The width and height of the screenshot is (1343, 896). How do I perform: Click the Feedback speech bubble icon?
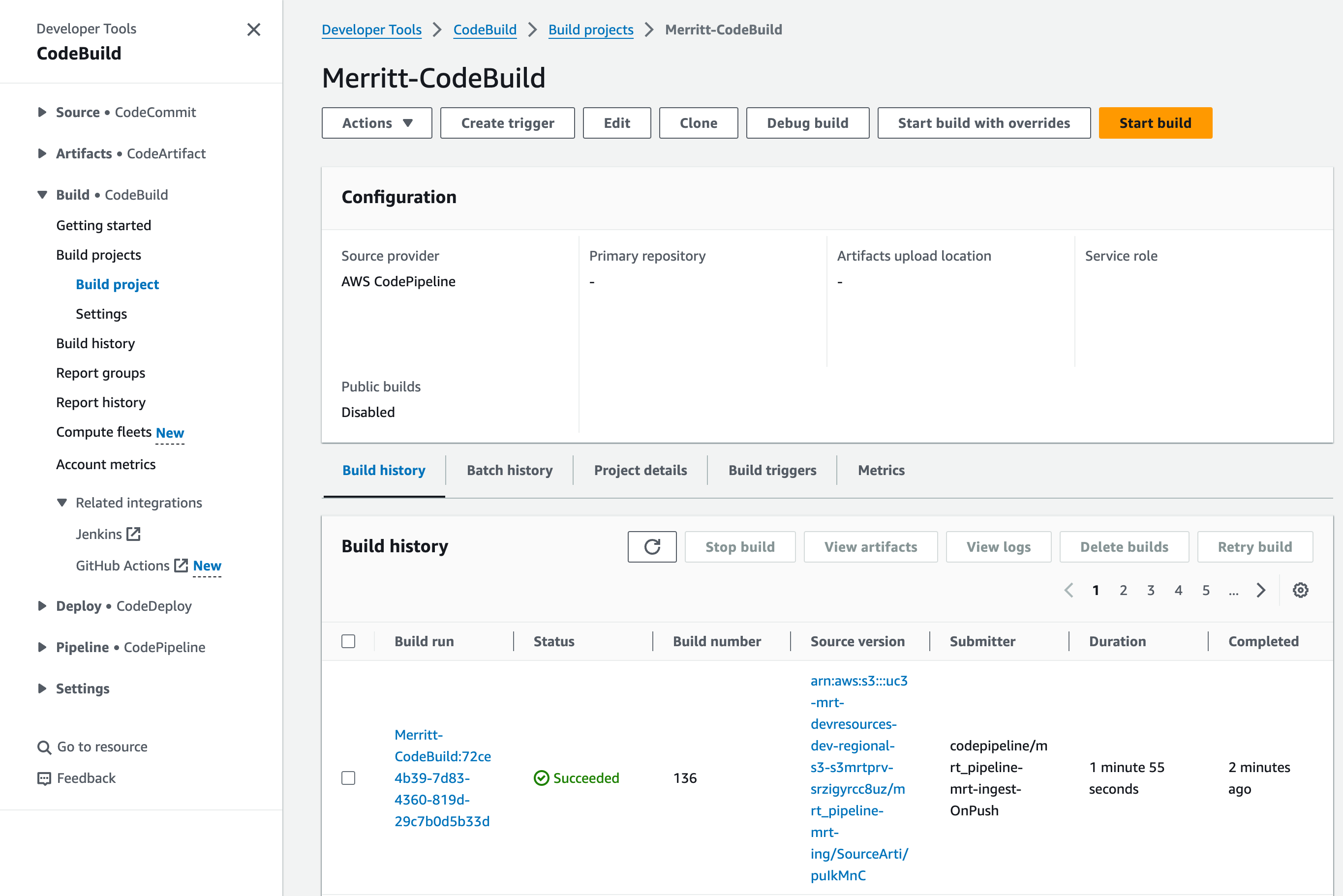[43, 778]
